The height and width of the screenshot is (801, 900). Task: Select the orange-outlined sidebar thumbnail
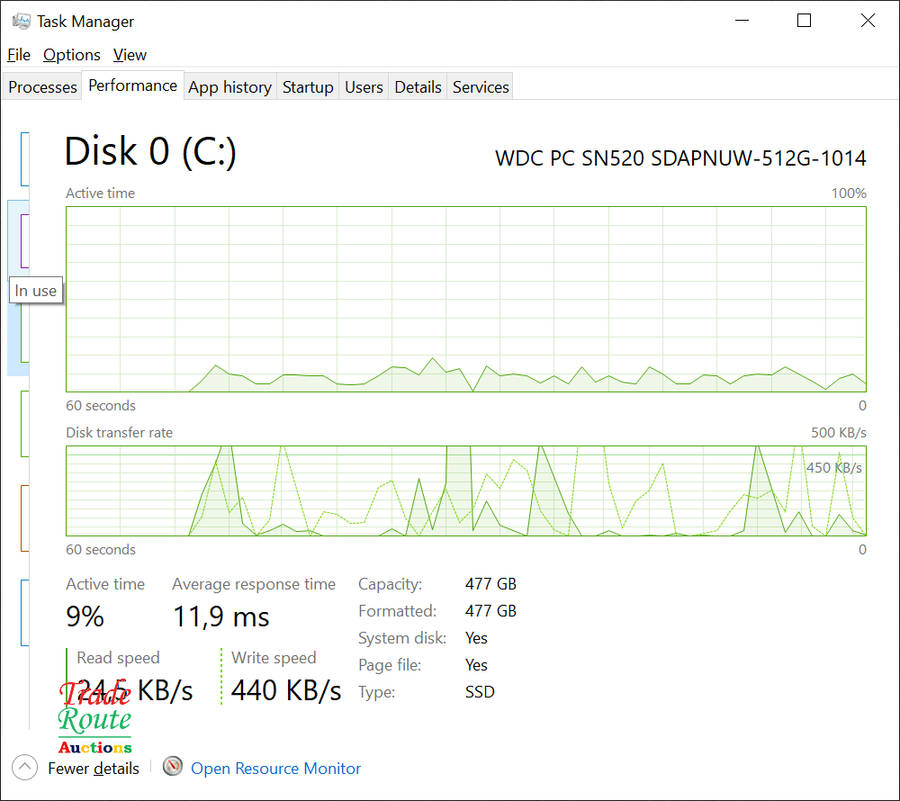[x=24, y=518]
